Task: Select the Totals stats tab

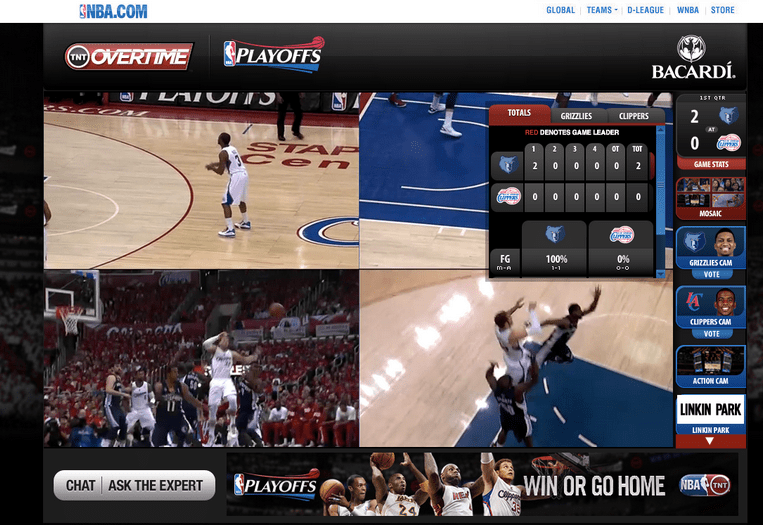Action: [519, 113]
